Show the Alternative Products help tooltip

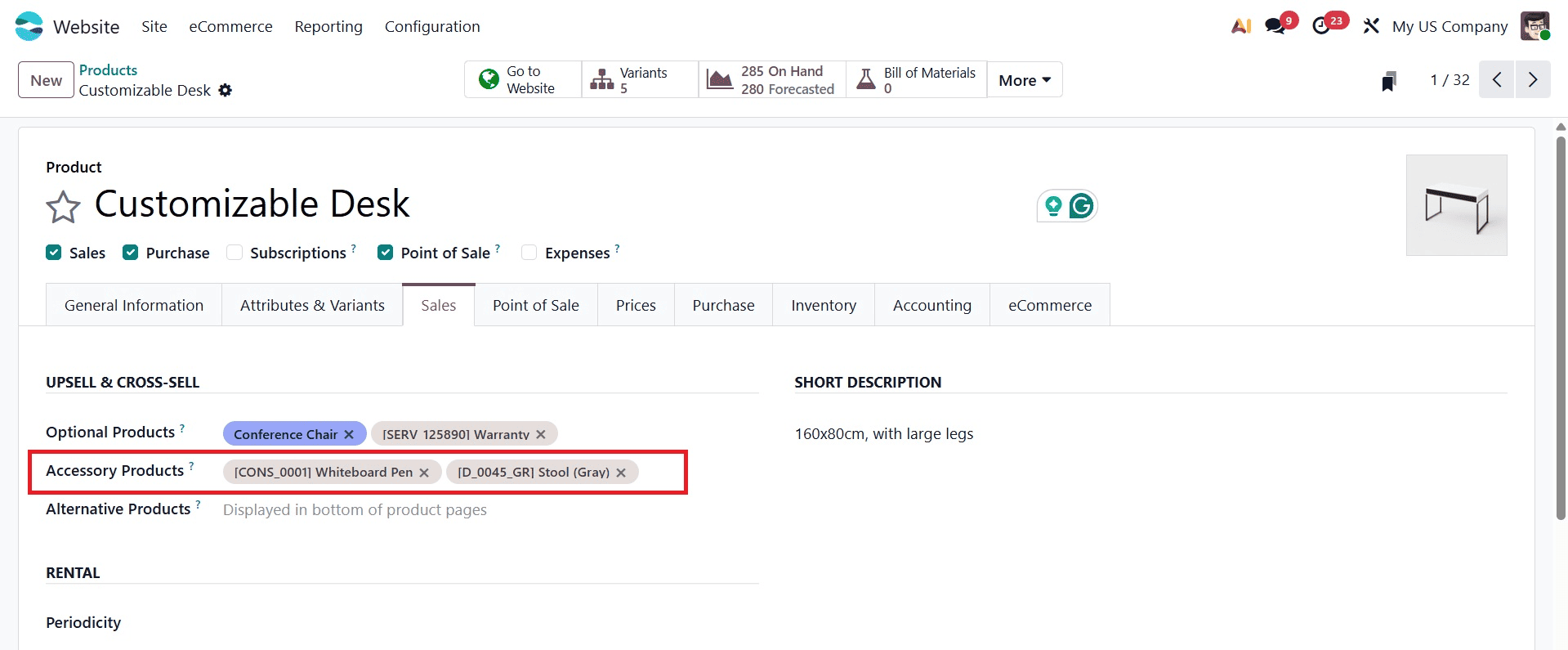[x=198, y=504]
